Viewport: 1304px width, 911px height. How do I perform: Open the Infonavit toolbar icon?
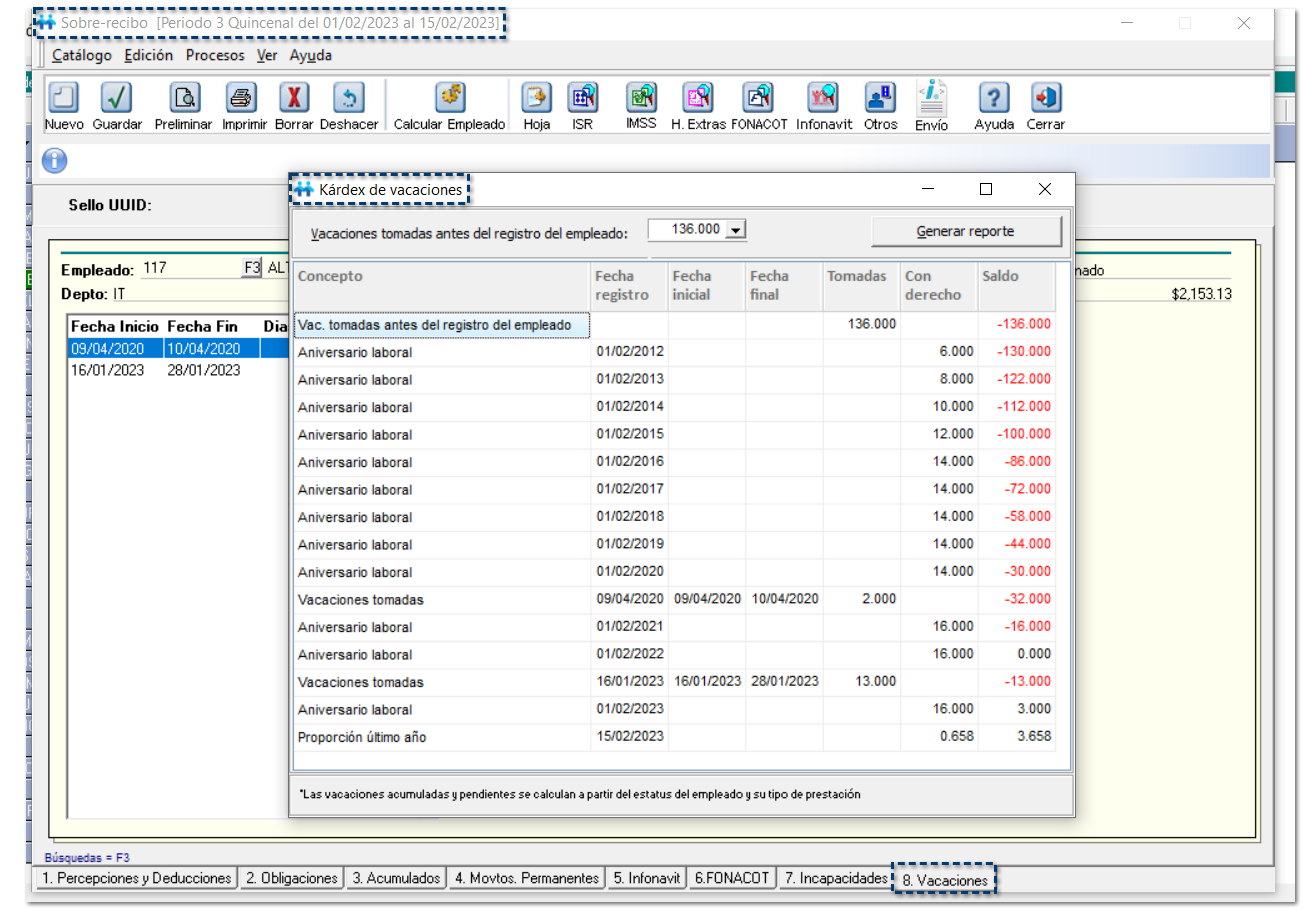point(823,98)
